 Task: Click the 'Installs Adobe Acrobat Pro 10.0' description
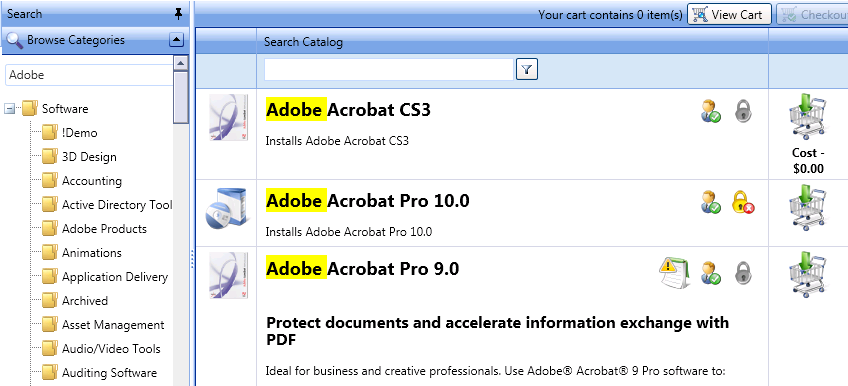coord(349,232)
